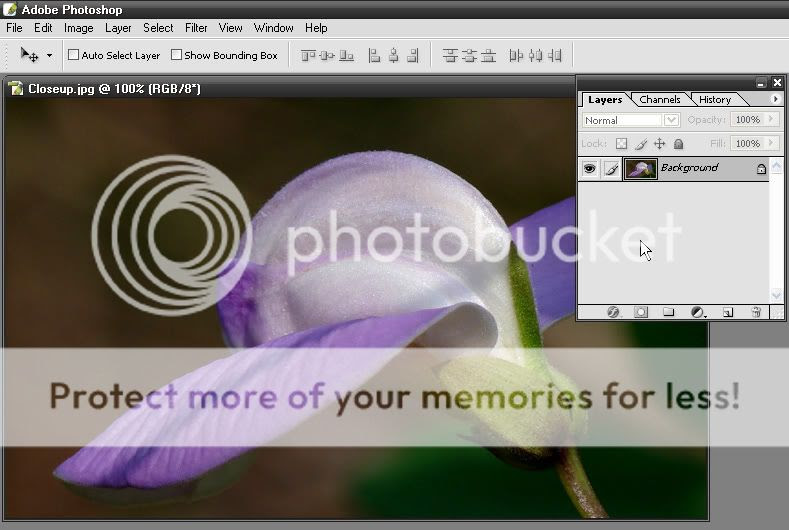Click the Adobe Photoshop application icon

pyautogui.click(x=10, y=9)
